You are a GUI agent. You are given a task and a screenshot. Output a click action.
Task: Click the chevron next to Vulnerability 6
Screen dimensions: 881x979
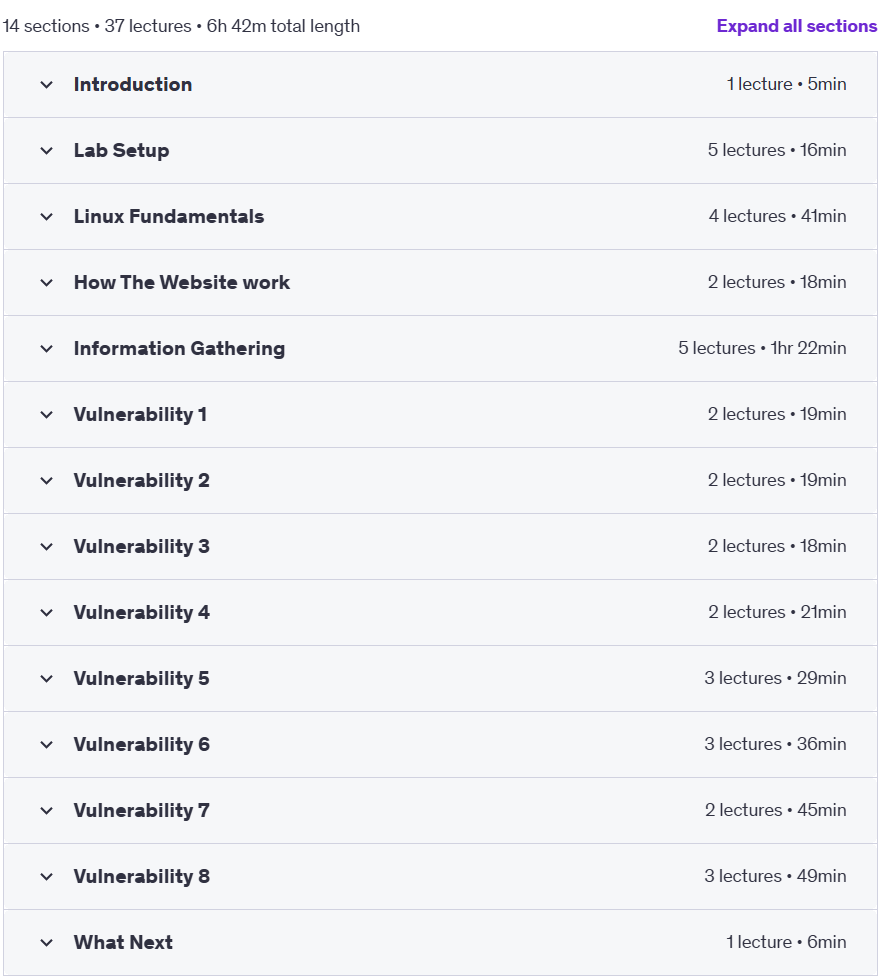46,745
